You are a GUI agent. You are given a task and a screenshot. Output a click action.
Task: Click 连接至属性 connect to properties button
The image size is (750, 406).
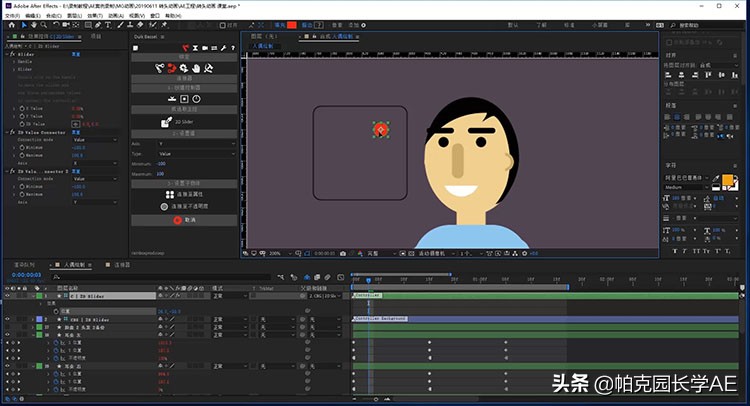pyautogui.click(x=184, y=194)
